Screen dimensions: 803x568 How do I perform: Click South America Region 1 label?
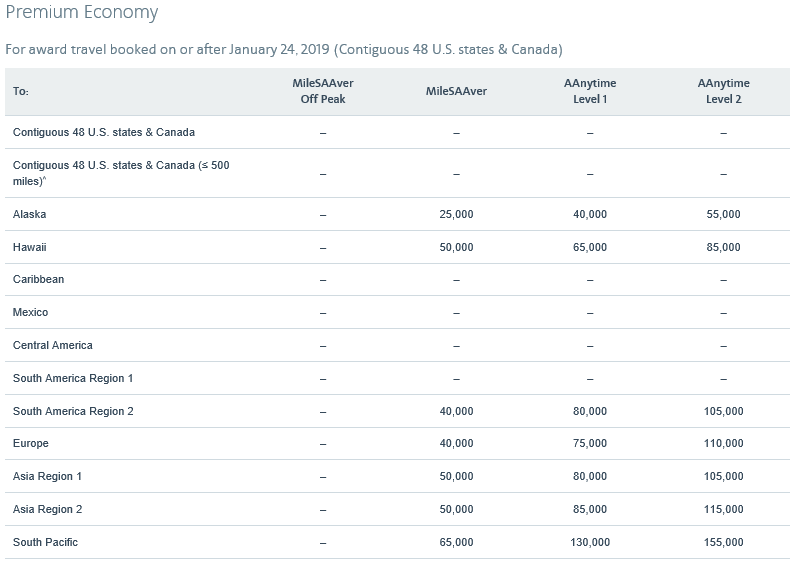click(73, 378)
